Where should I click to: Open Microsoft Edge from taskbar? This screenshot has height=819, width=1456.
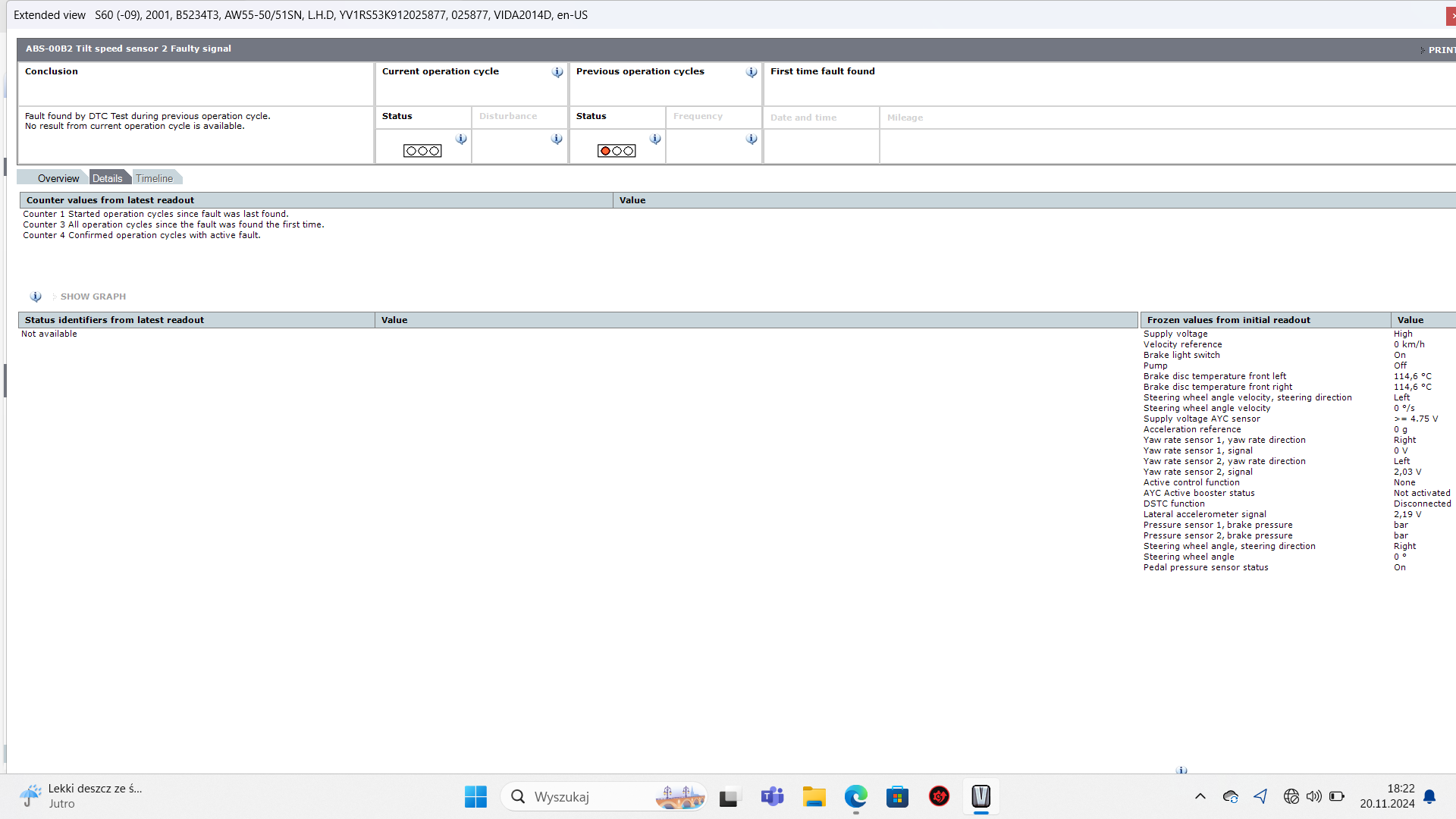coord(855,796)
